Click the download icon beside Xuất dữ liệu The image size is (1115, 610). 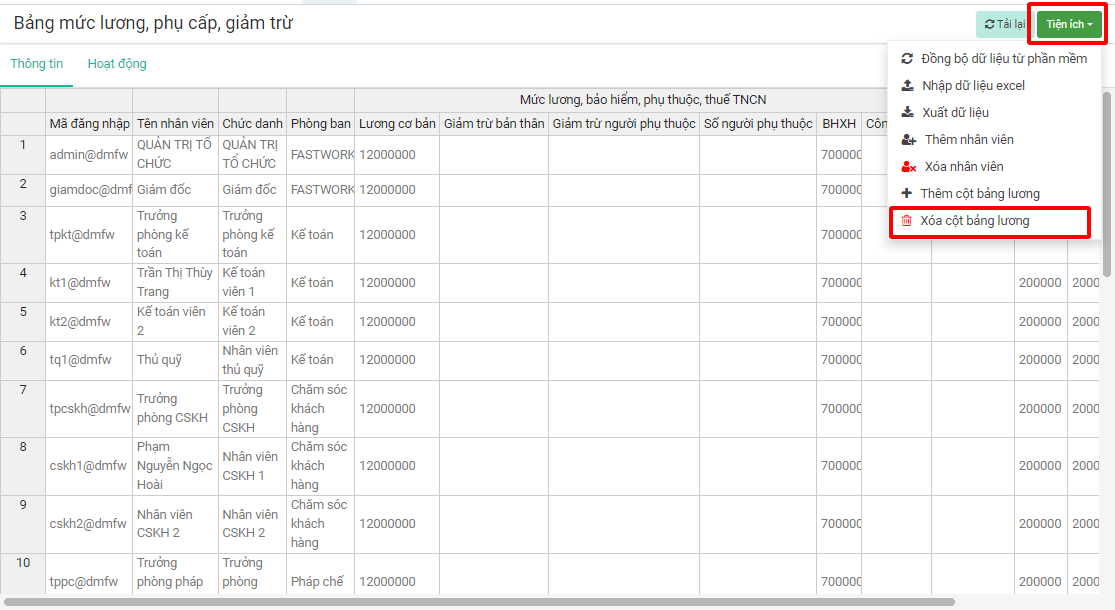coord(907,113)
